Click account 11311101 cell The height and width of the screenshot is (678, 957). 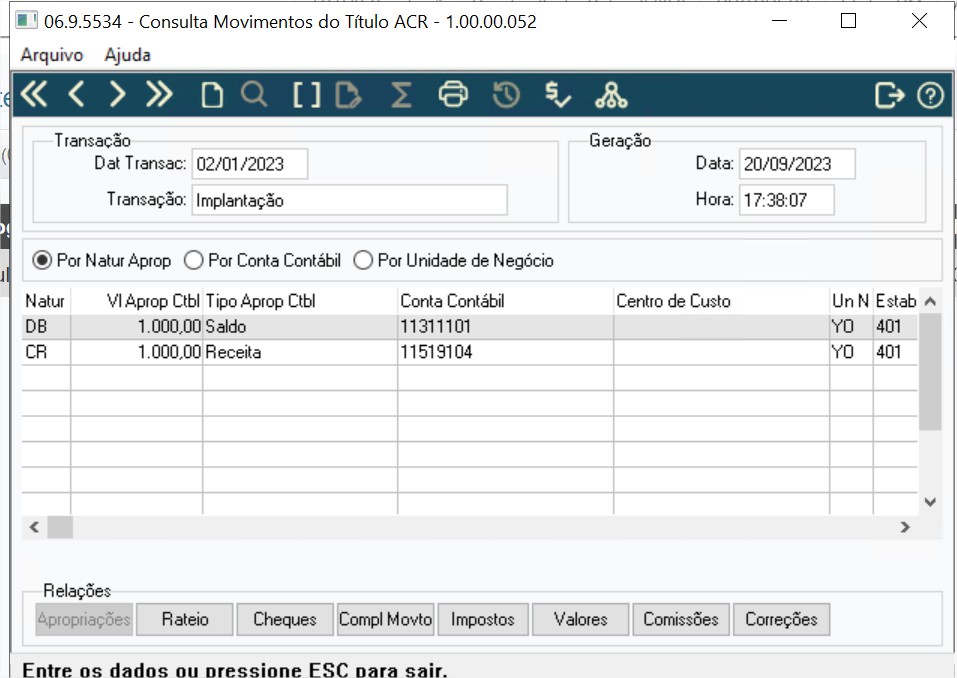[x=505, y=327]
